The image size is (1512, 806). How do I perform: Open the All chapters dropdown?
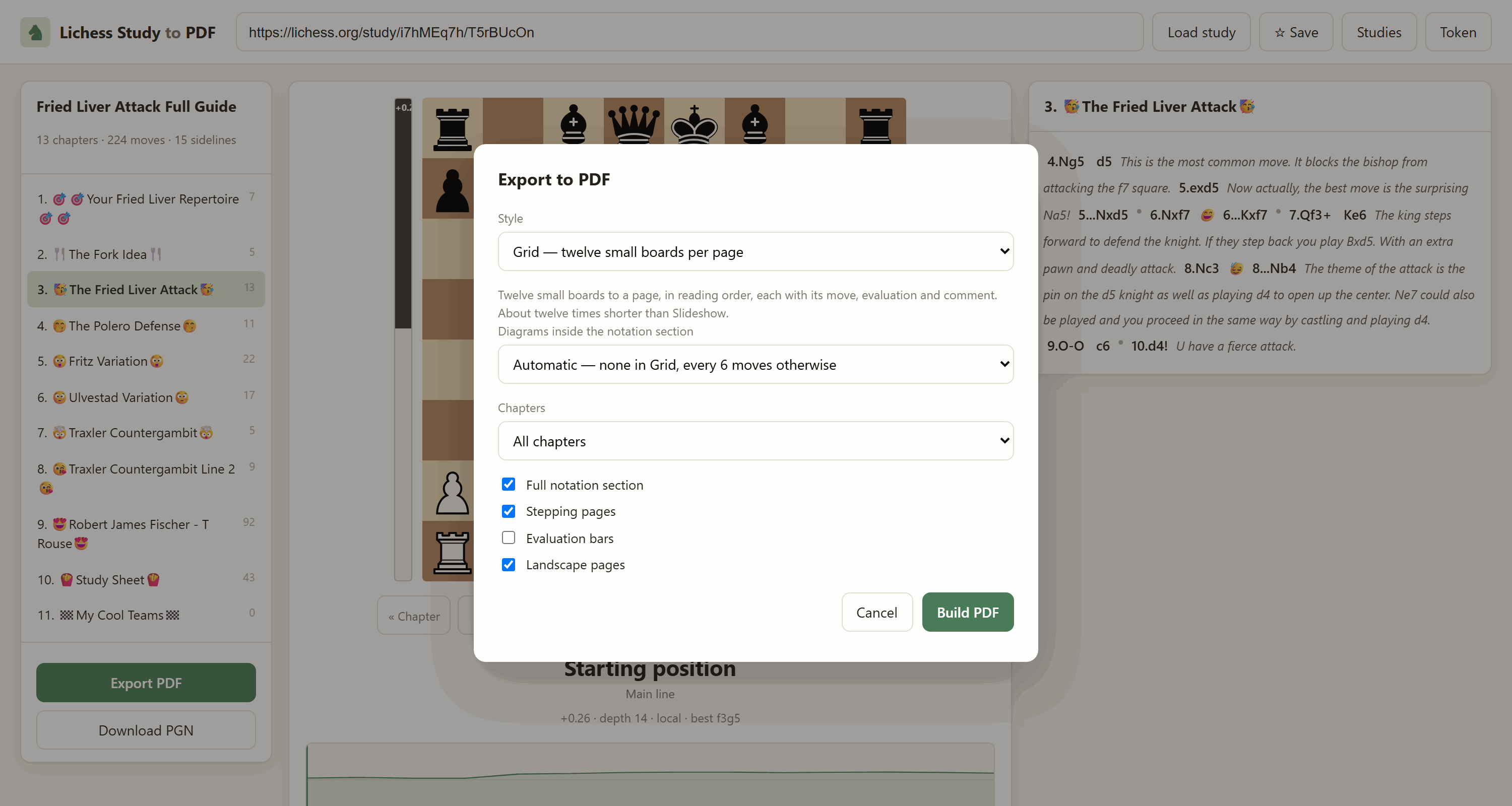coord(755,441)
